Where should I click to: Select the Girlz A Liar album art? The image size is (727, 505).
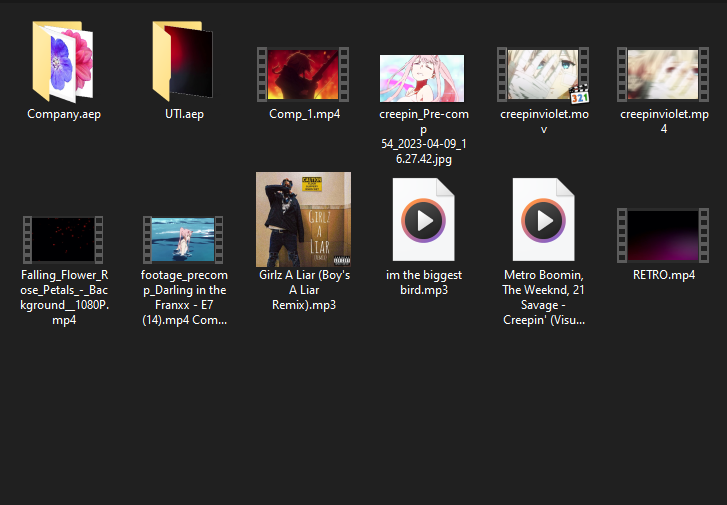click(303, 219)
